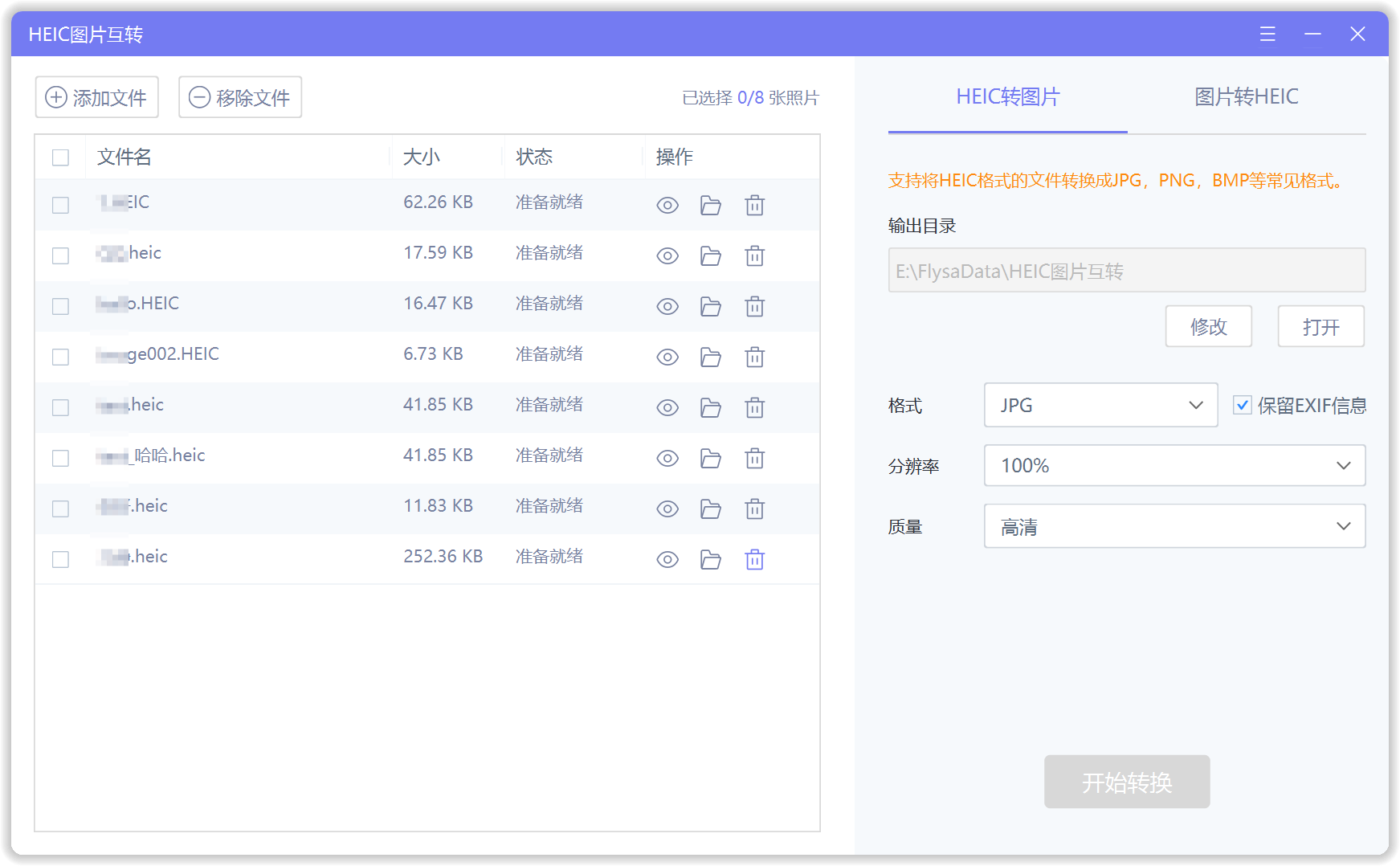
Task: Open the hamburger menu in title bar
Action: coord(1267,34)
